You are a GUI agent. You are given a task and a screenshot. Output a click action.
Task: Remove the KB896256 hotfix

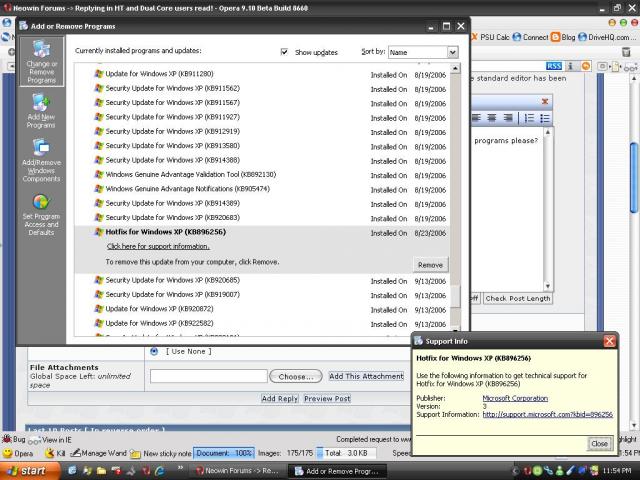pyautogui.click(x=430, y=265)
